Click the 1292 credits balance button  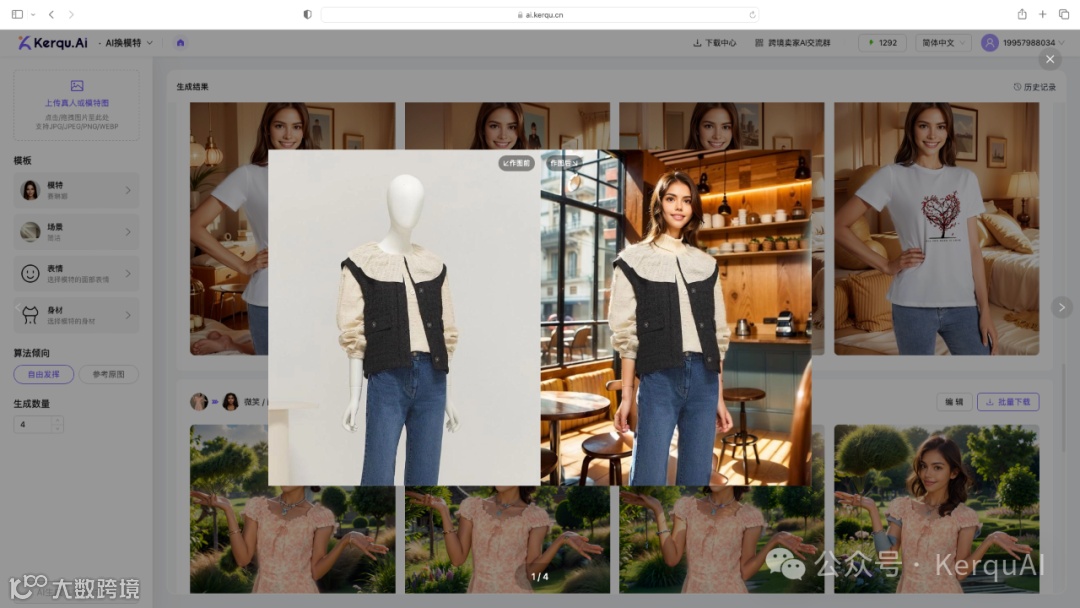click(882, 43)
